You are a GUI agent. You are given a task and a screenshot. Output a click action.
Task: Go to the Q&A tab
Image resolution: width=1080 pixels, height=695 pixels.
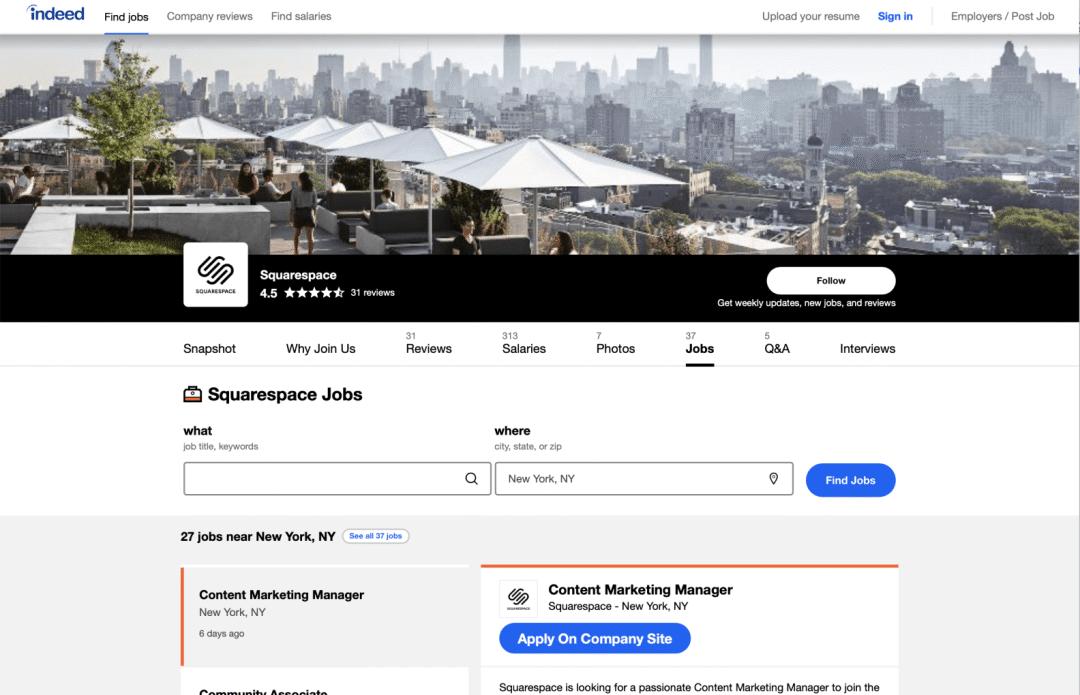pyautogui.click(x=776, y=348)
